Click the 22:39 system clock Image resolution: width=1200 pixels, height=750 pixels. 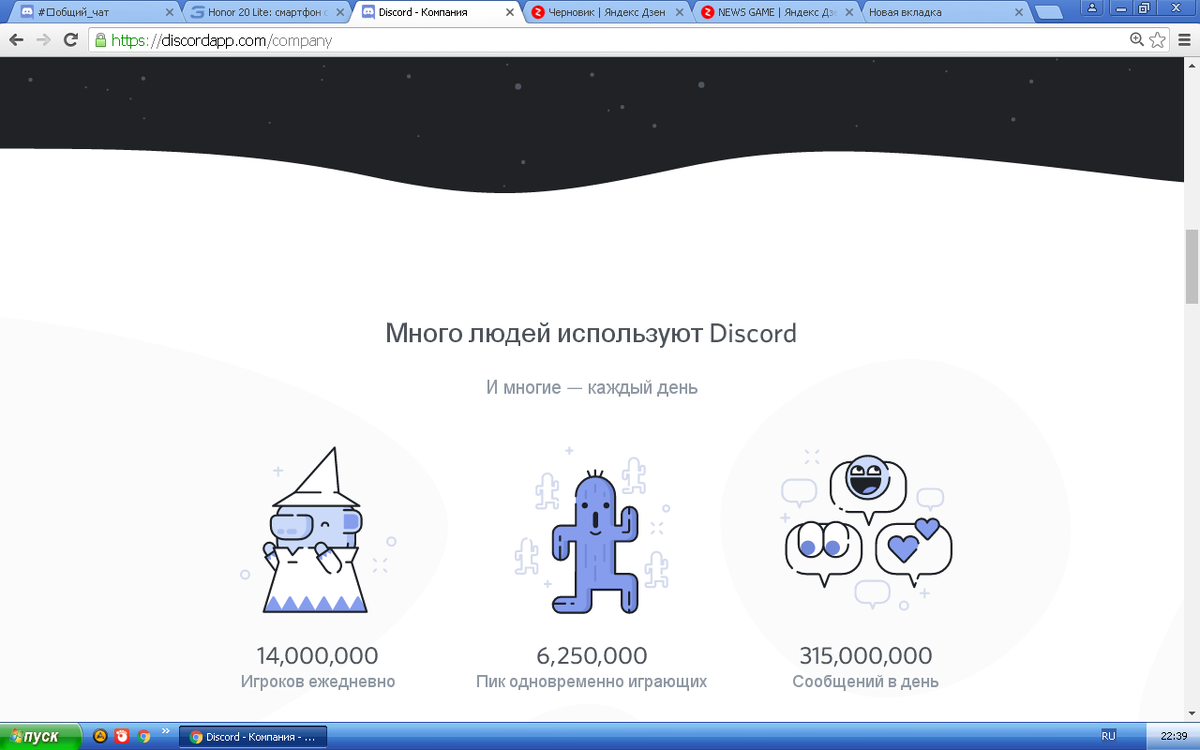[1174, 737]
